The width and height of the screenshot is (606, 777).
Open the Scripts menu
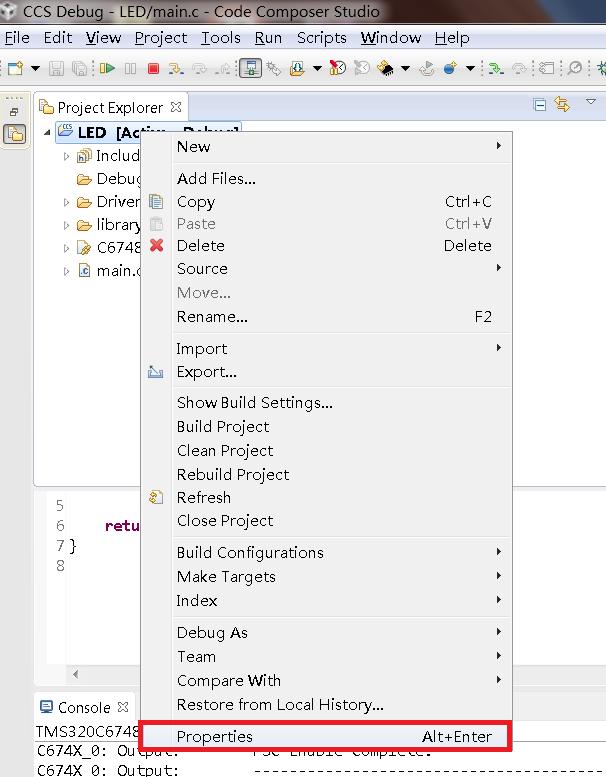click(x=322, y=38)
